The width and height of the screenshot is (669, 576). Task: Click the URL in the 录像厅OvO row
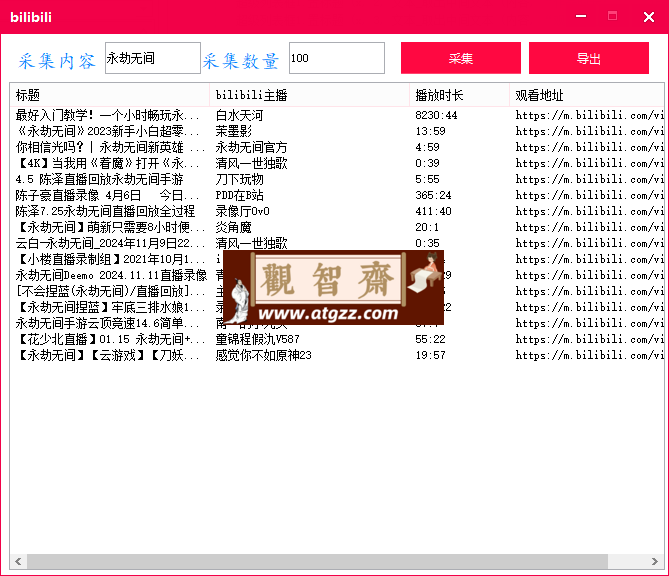point(589,211)
